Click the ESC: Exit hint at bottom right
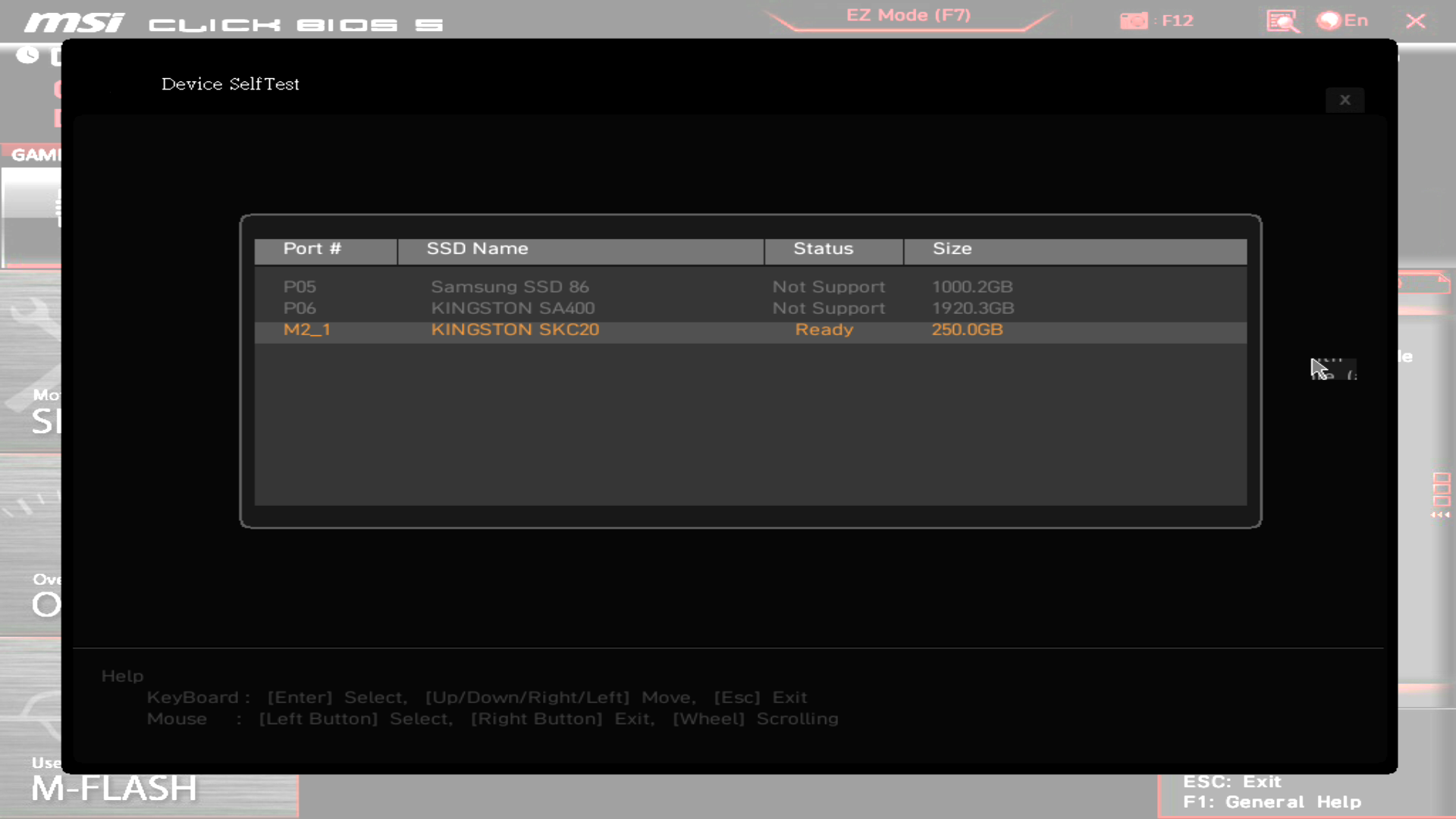The height and width of the screenshot is (819, 1456). (x=1232, y=781)
